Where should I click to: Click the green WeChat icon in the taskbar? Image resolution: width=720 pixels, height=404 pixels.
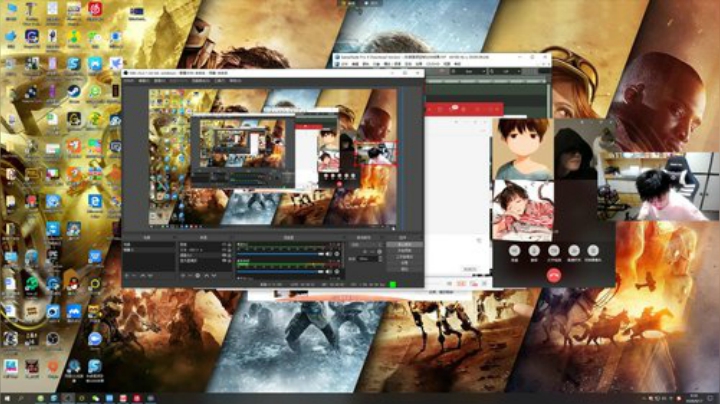pyautogui.click(x=96, y=398)
